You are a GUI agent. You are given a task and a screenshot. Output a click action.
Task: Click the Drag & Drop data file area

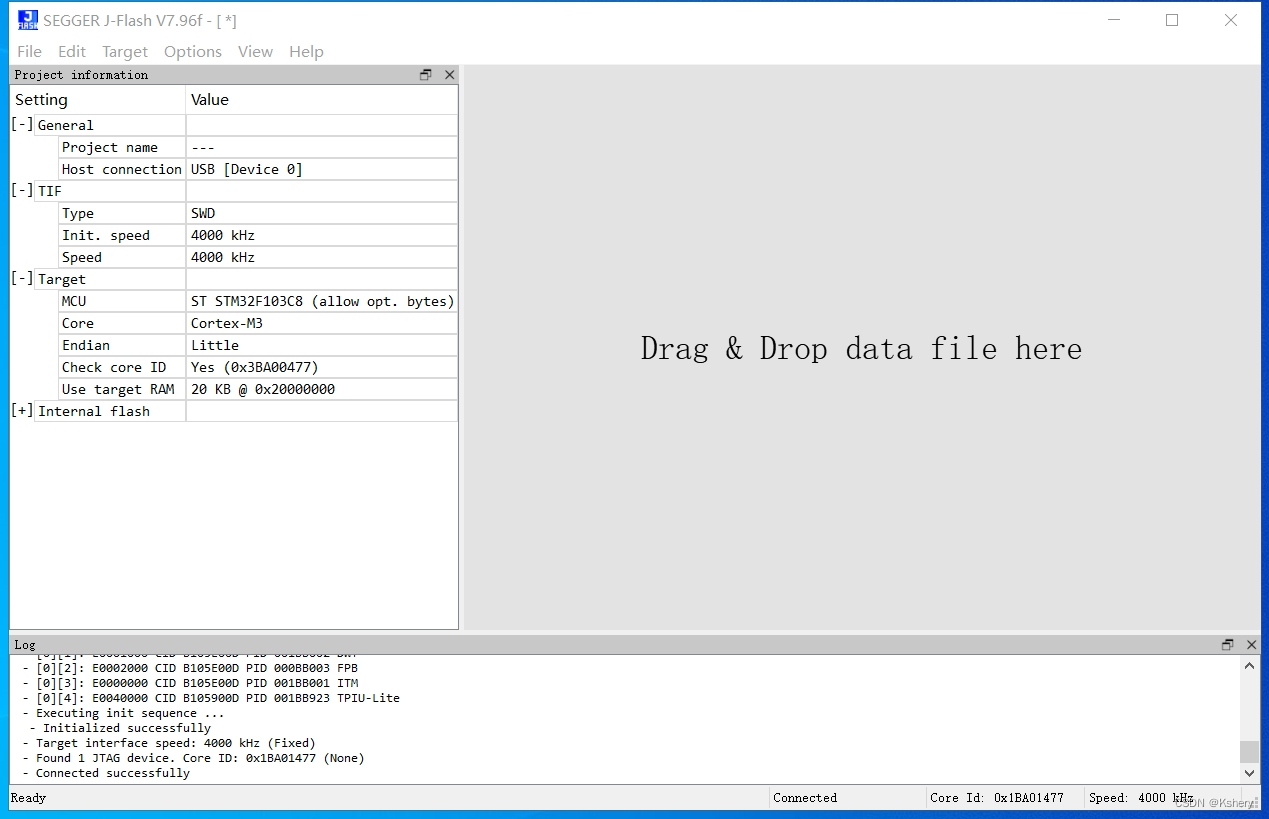[x=861, y=348]
